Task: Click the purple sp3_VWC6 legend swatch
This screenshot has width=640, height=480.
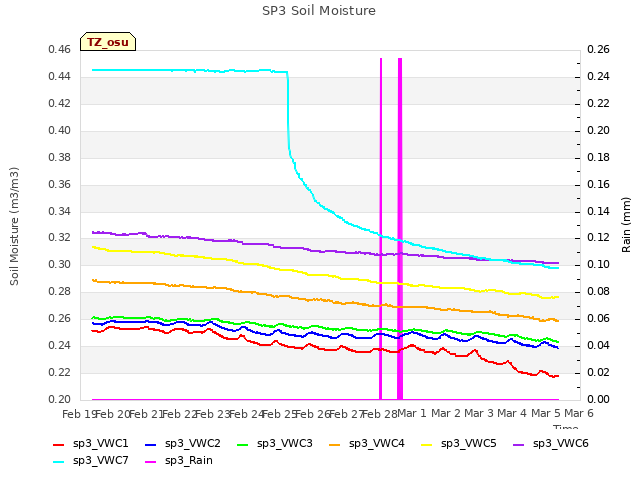Action: coord(519,445)
